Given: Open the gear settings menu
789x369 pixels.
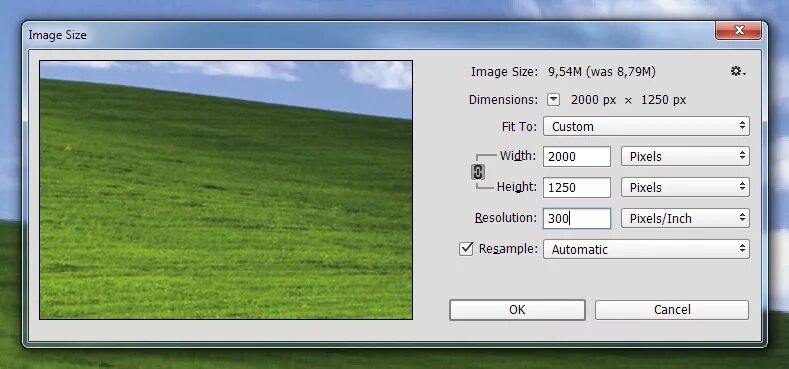Looking at the screenshot, I should pos(738,72).
